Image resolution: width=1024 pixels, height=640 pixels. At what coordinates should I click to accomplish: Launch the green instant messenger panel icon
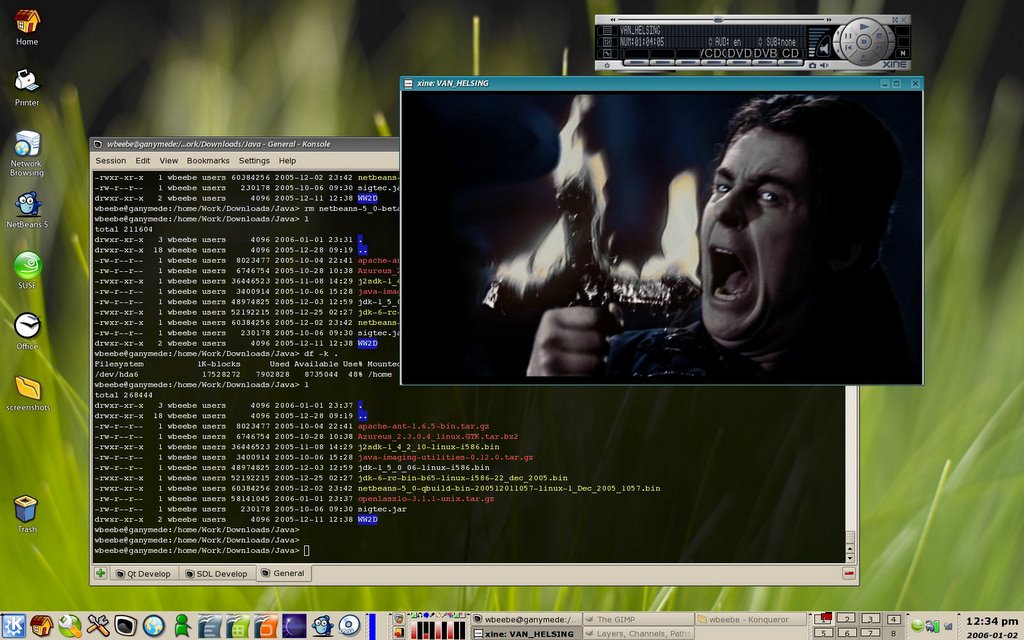point(182,626)
